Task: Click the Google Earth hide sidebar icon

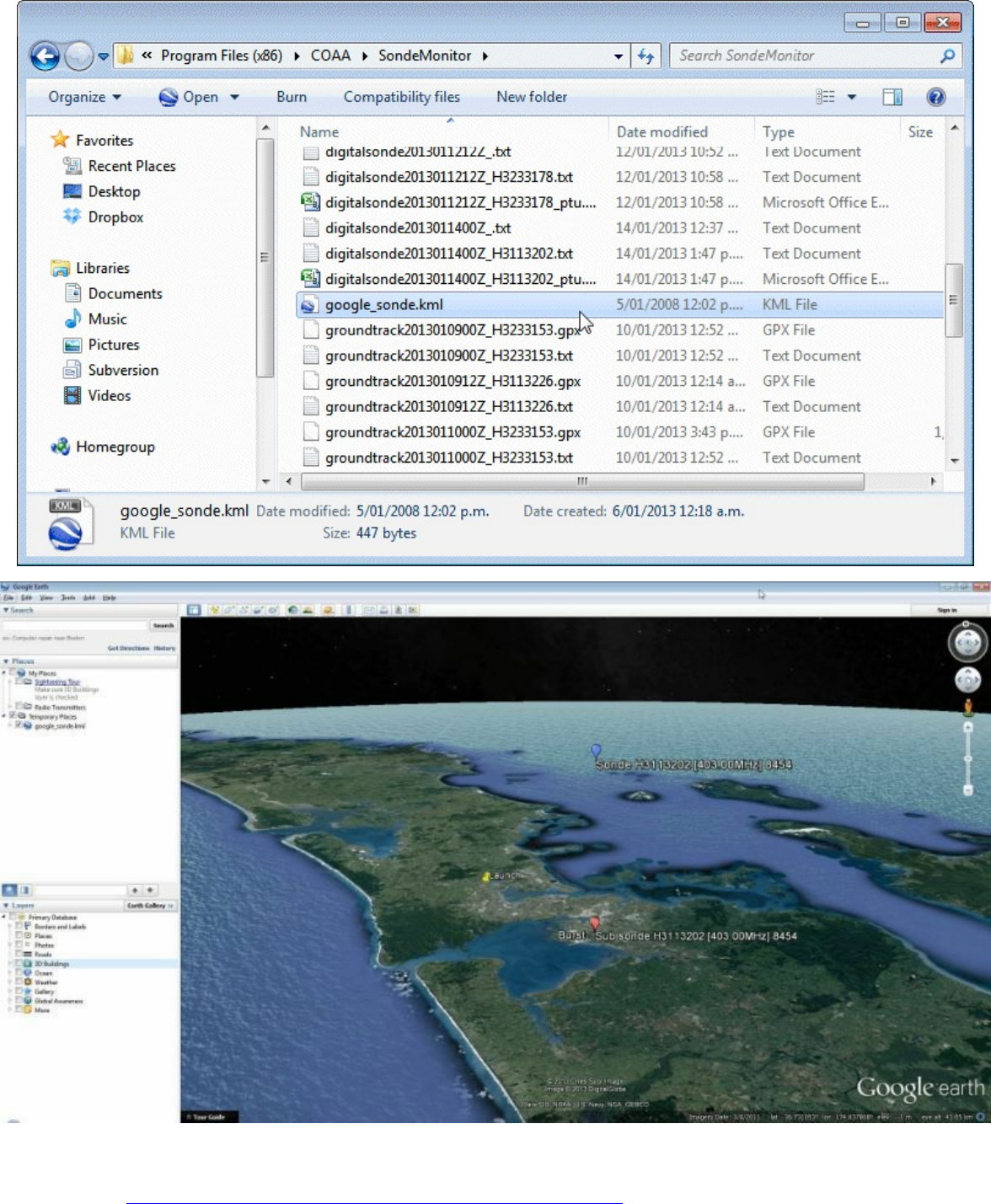Action: [x=194, y=610]
